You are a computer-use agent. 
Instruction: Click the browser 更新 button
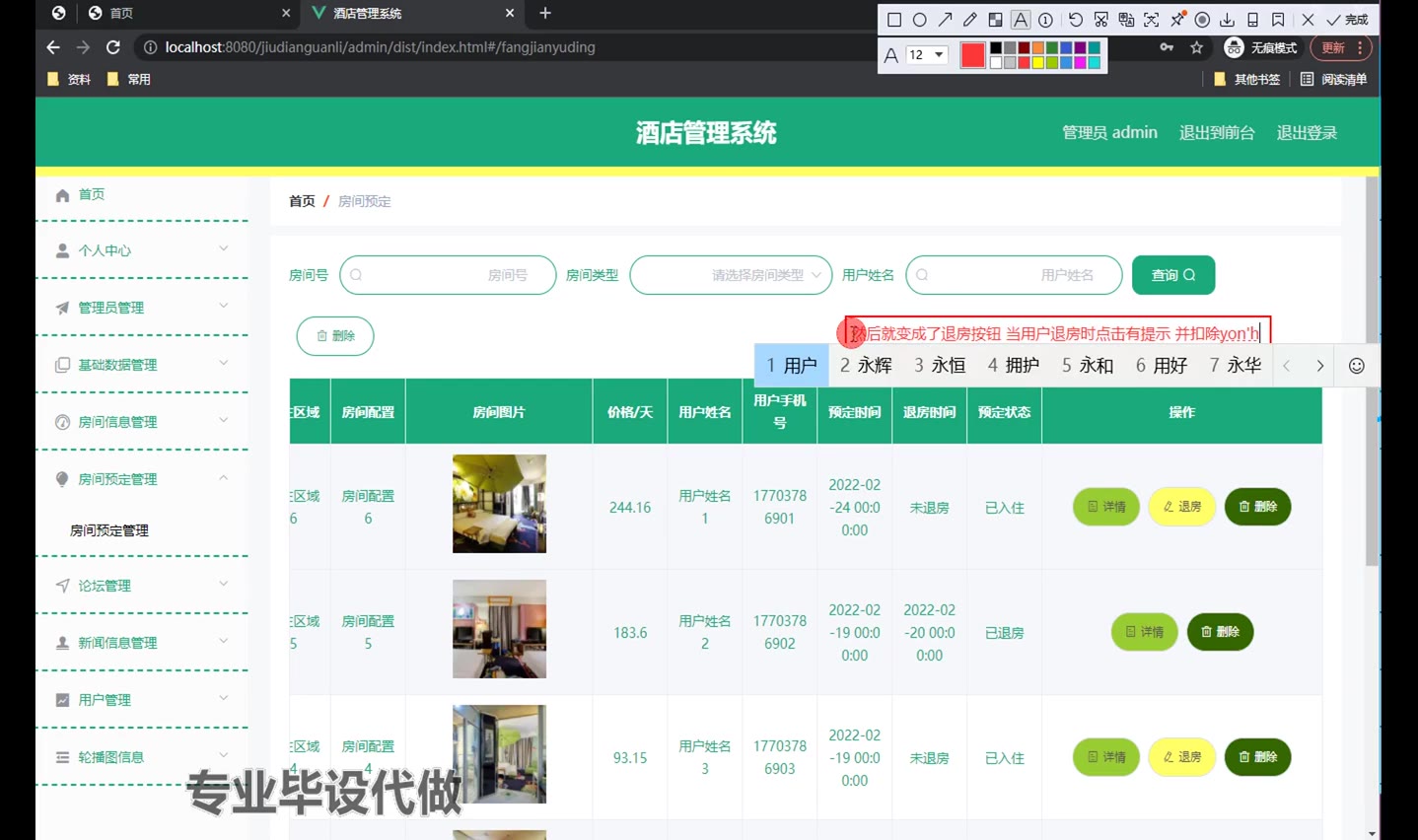(1340, 47)
